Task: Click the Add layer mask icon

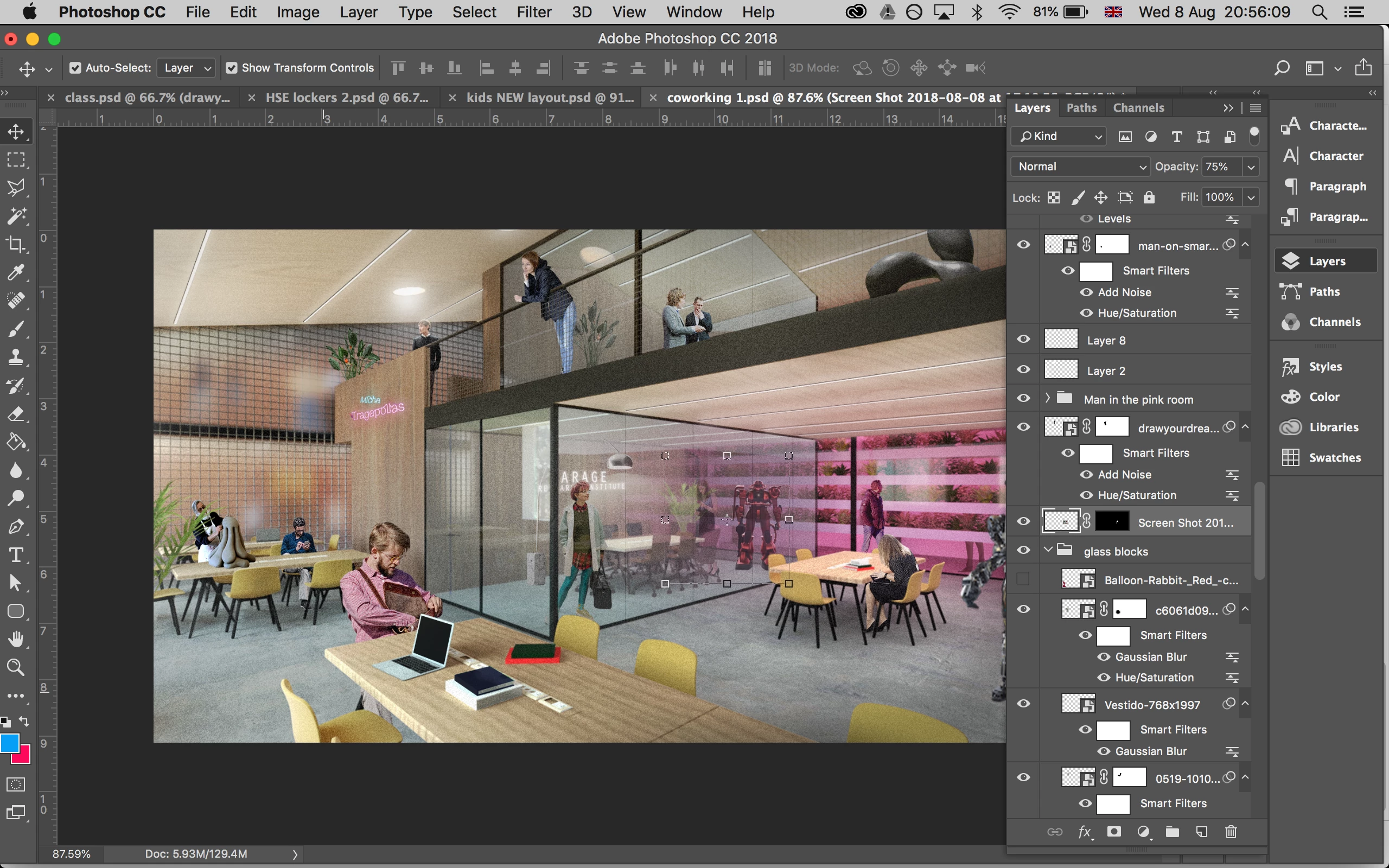Action: [x=1114, y=832]
